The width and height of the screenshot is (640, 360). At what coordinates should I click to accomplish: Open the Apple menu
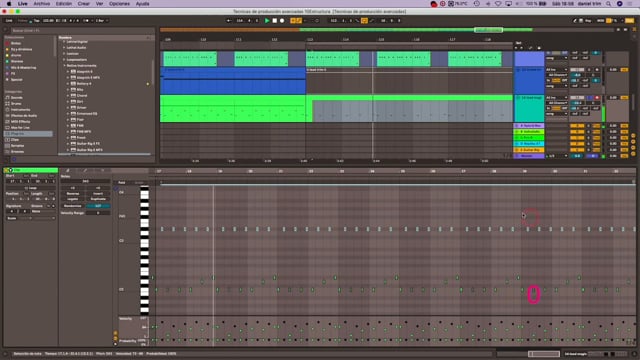tap(9, 4)
